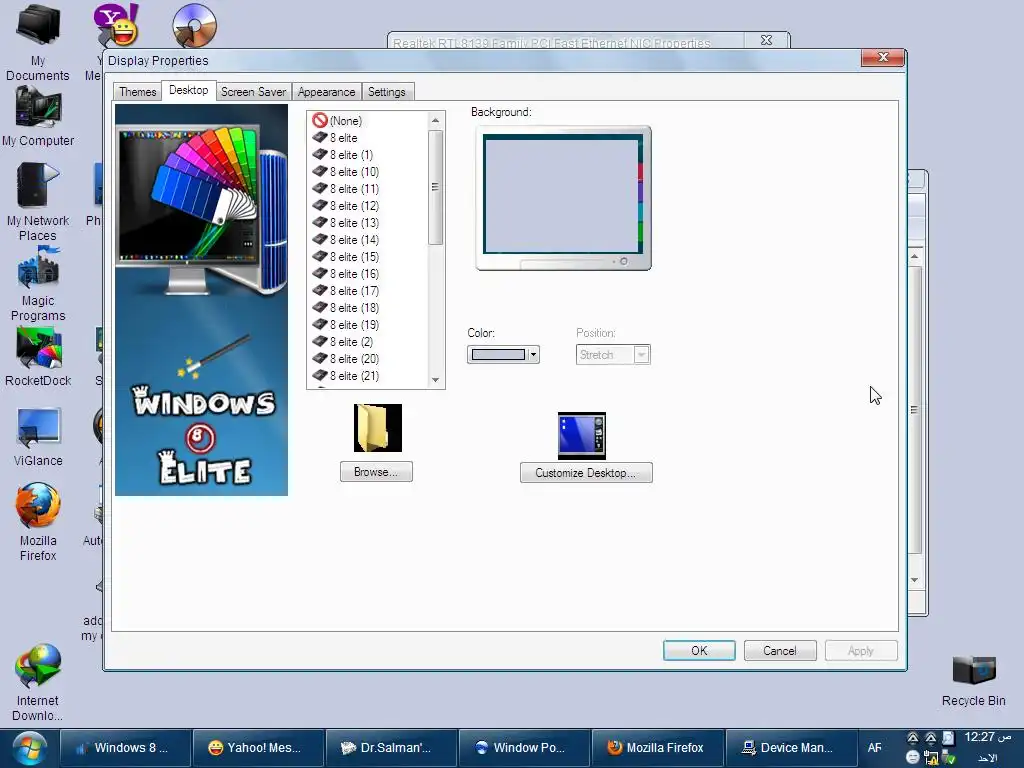Image resolution: width=1024 pixels, height=768 pixels.
Task: Open the disc icon on desktop
Action: [x=195, y=25]
